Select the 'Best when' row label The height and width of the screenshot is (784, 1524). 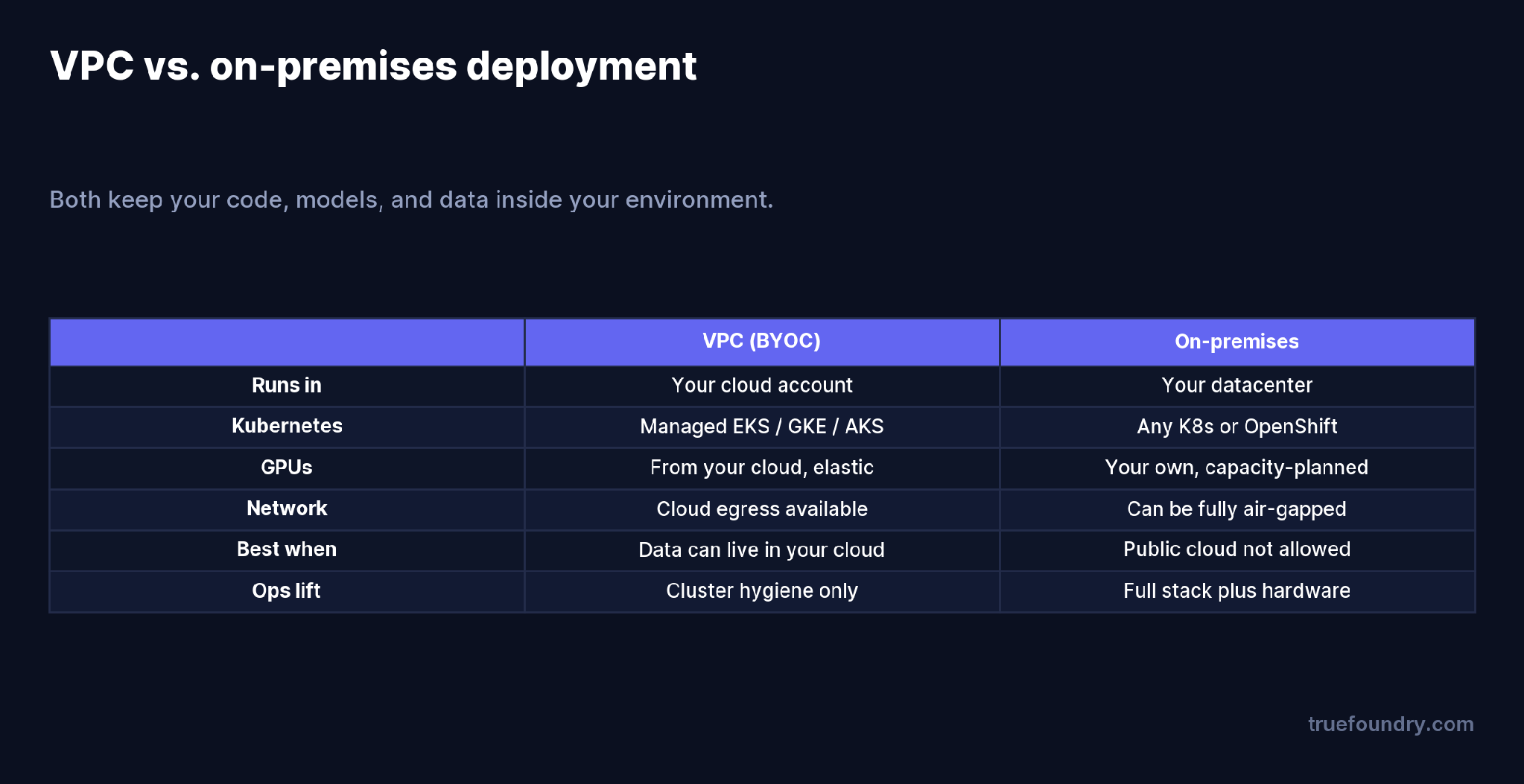287,550
